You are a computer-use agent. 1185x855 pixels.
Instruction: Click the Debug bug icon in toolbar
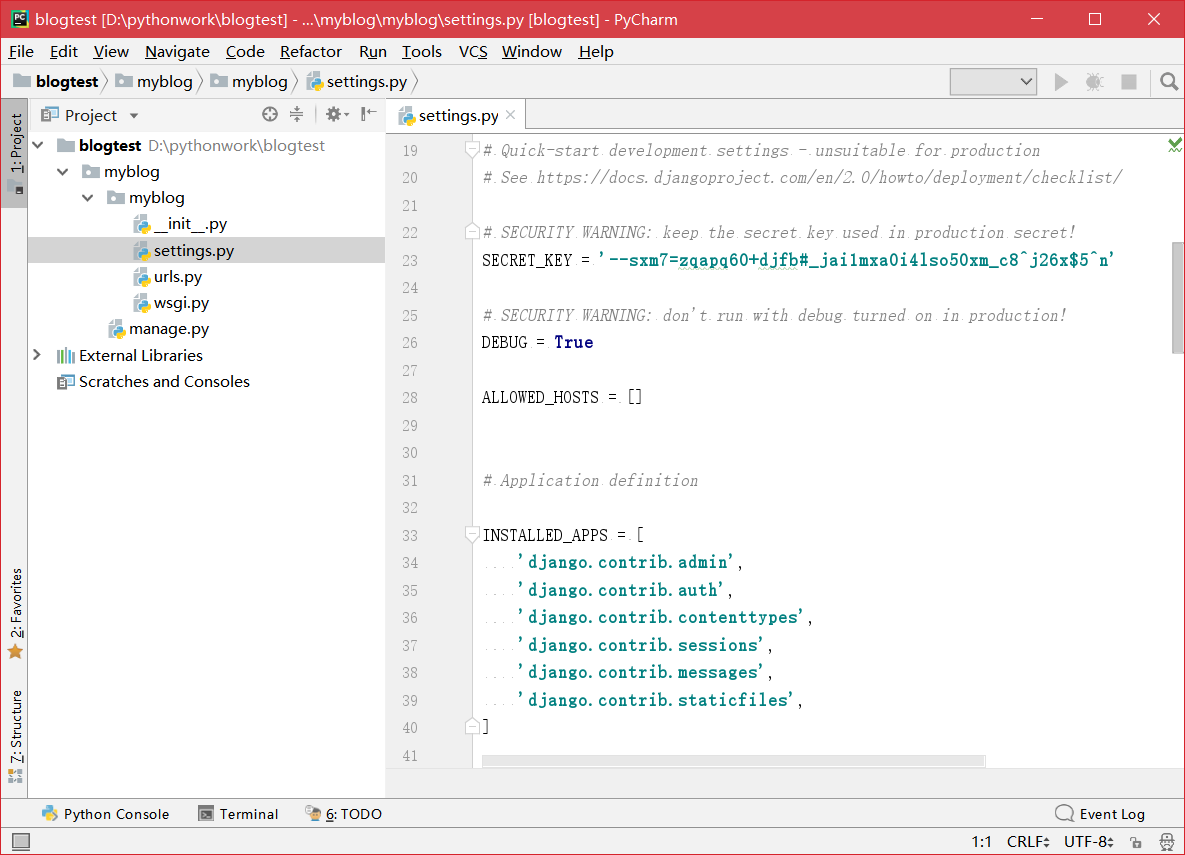click(x=1094, y=82)
